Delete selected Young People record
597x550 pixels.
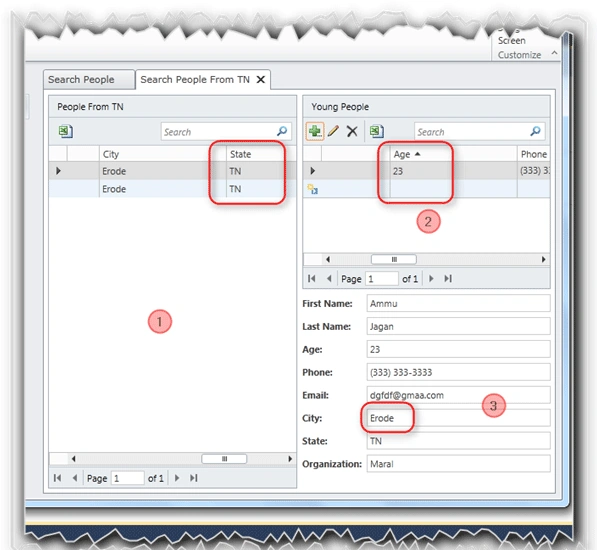point(352,131)
